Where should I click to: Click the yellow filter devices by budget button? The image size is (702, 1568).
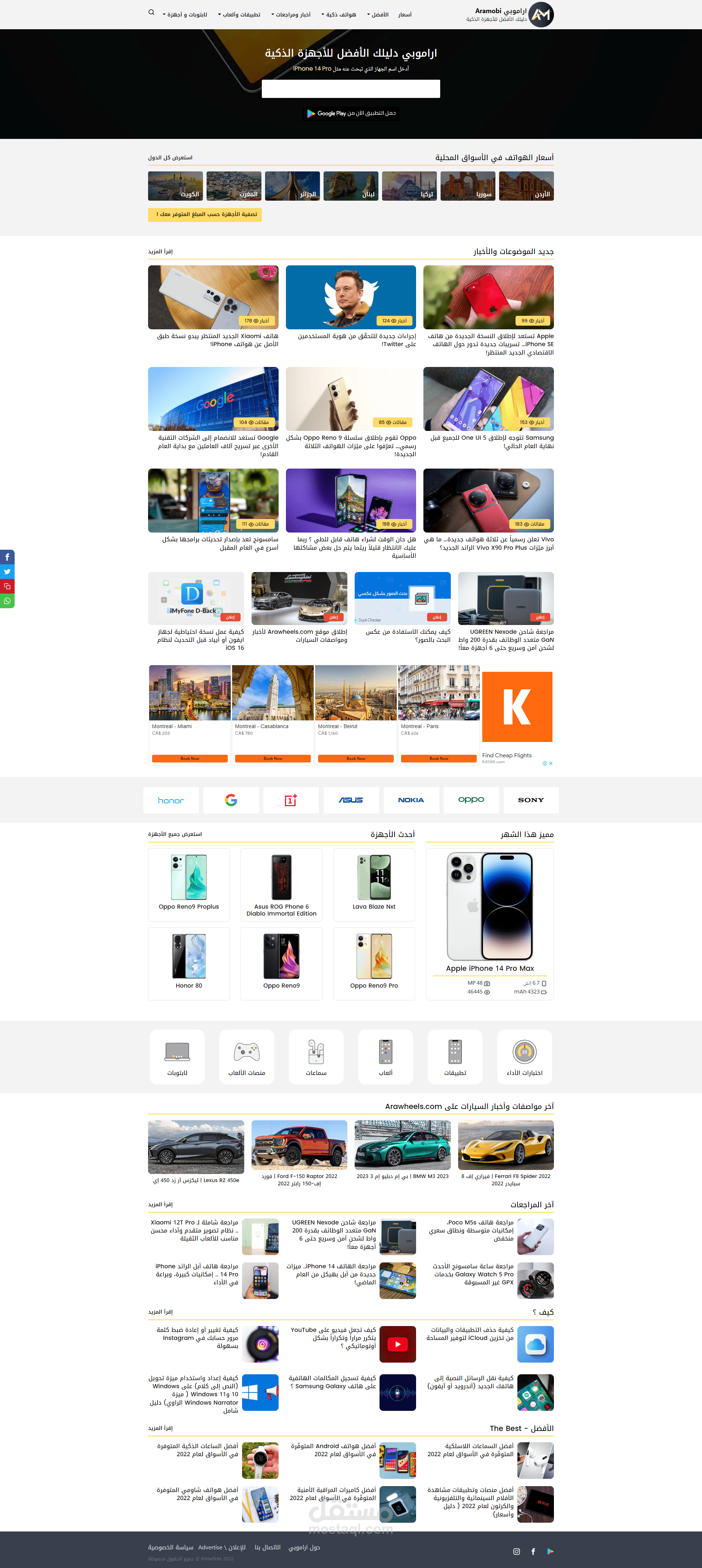[x=205, y=214]
